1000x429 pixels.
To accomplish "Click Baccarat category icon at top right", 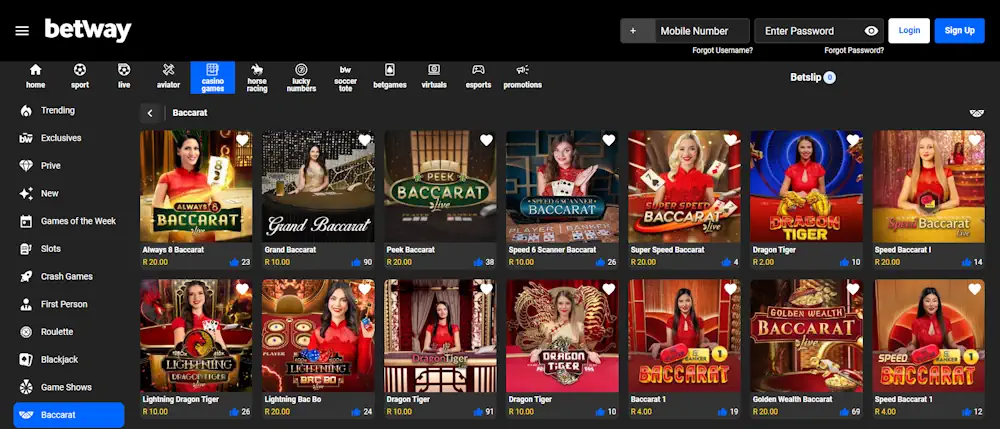I will (976, 113).
